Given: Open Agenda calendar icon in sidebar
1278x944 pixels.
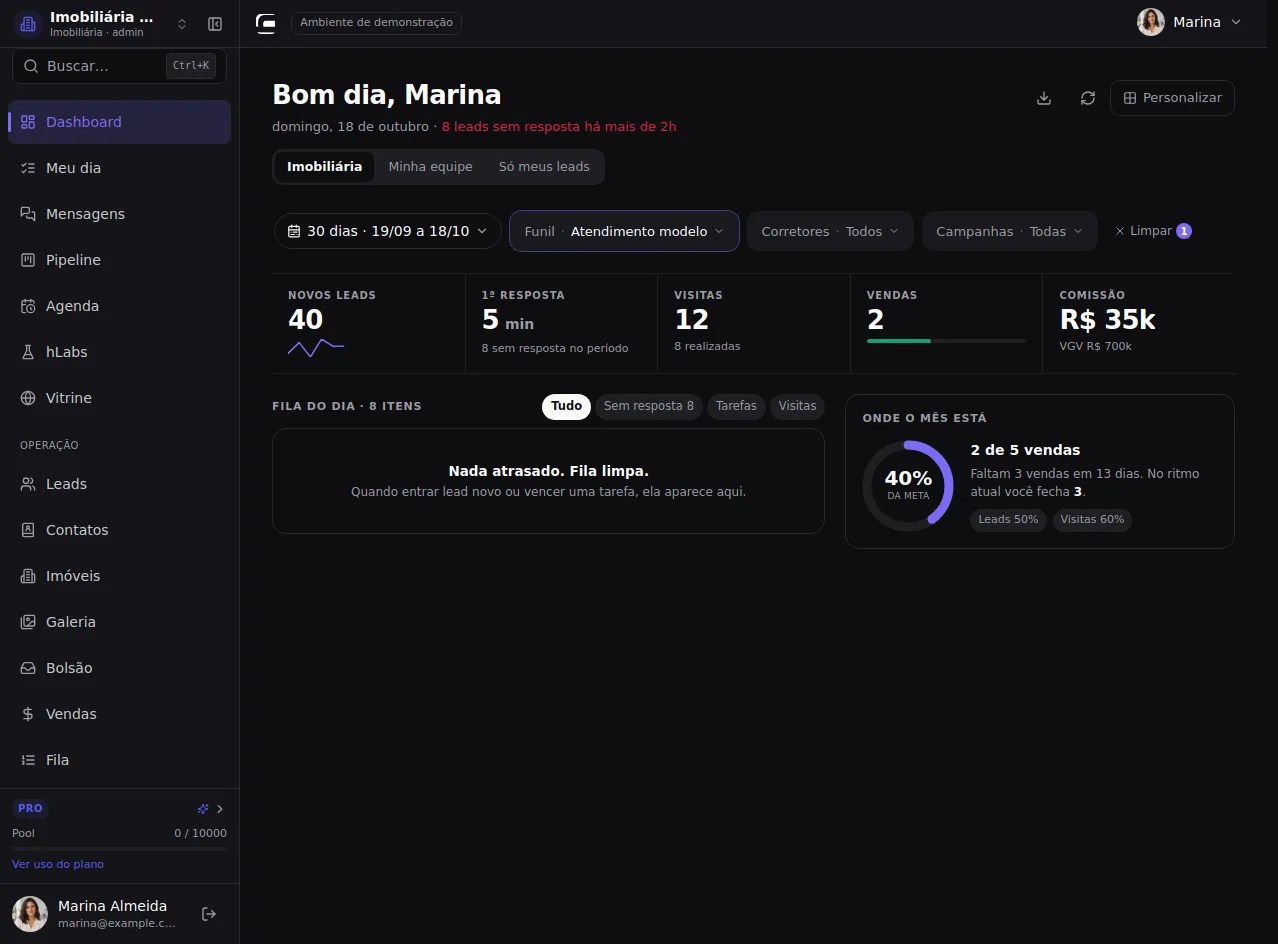Looking at the screenshot, I should point(28,306).
